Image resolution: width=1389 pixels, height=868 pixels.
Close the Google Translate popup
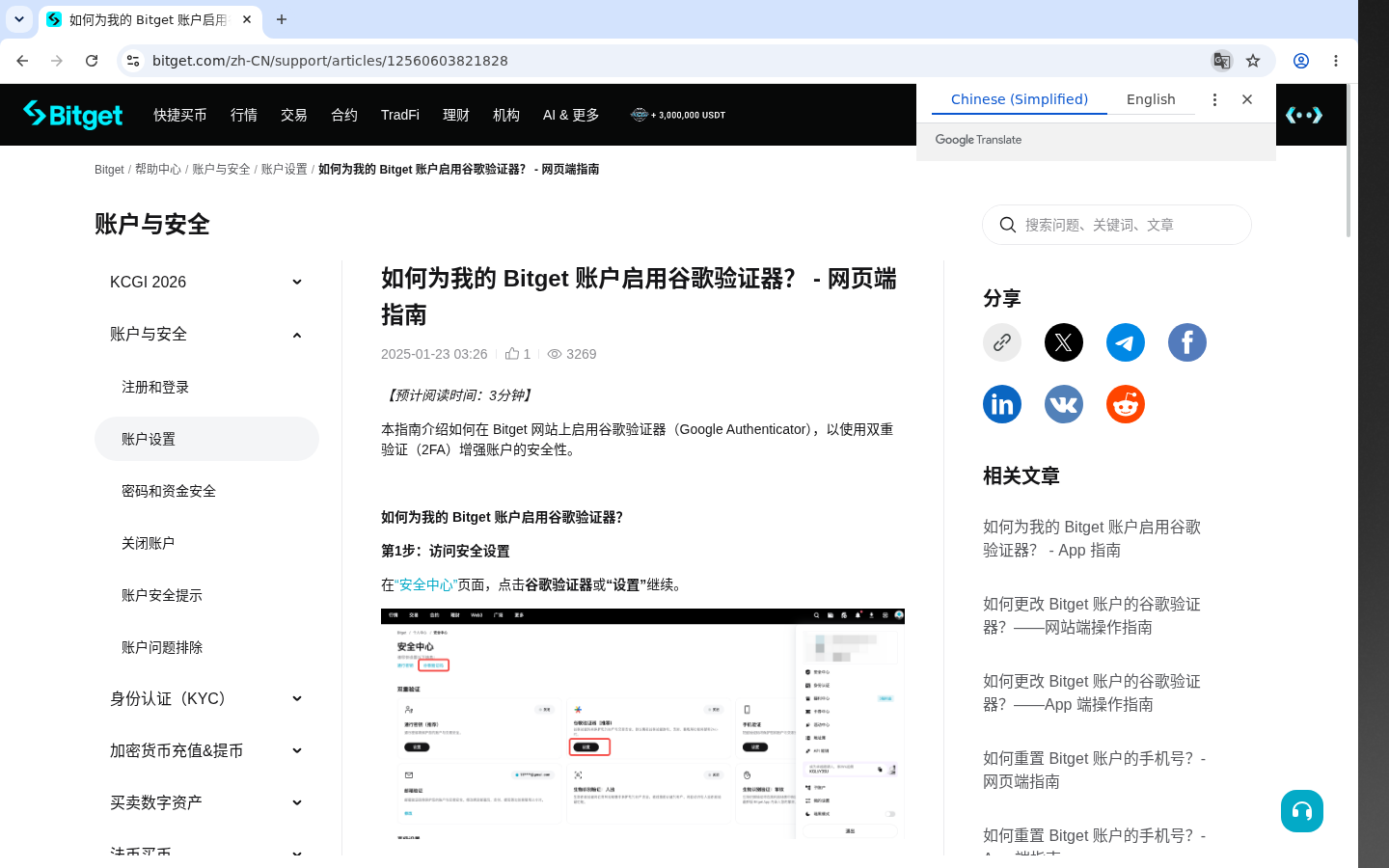pyautogui.click(x=1247, y=99)
